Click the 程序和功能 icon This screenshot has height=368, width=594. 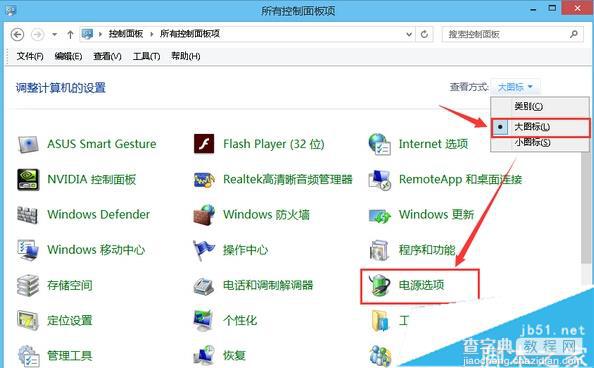pyautogui.click(x=379, y=251)
